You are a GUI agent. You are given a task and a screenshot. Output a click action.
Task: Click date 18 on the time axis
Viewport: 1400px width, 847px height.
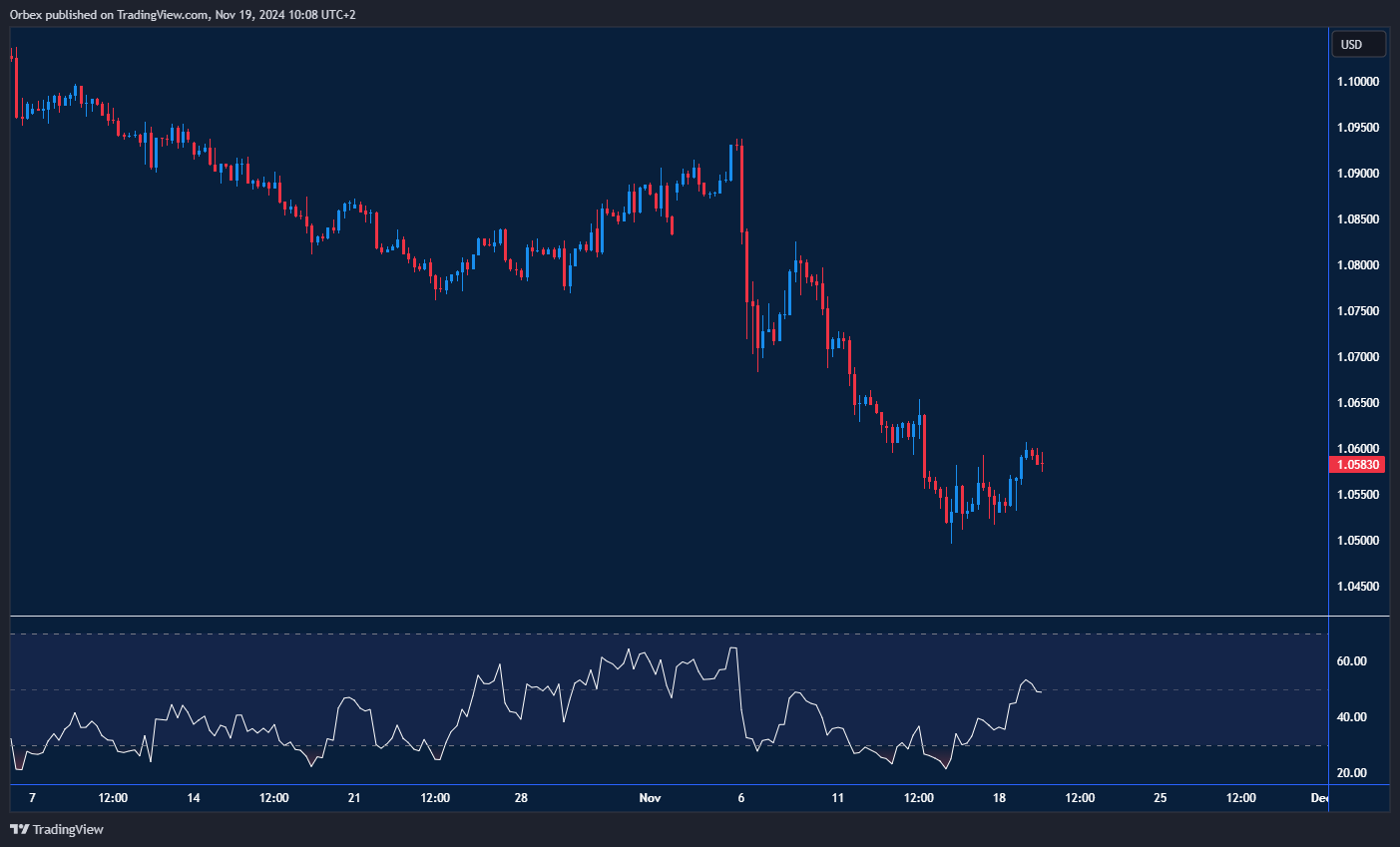[1000, 798]
